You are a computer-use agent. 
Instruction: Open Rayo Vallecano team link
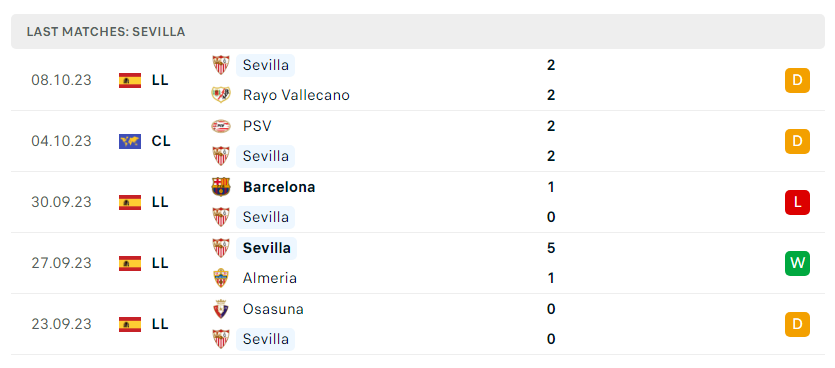(x=296, y=95)
